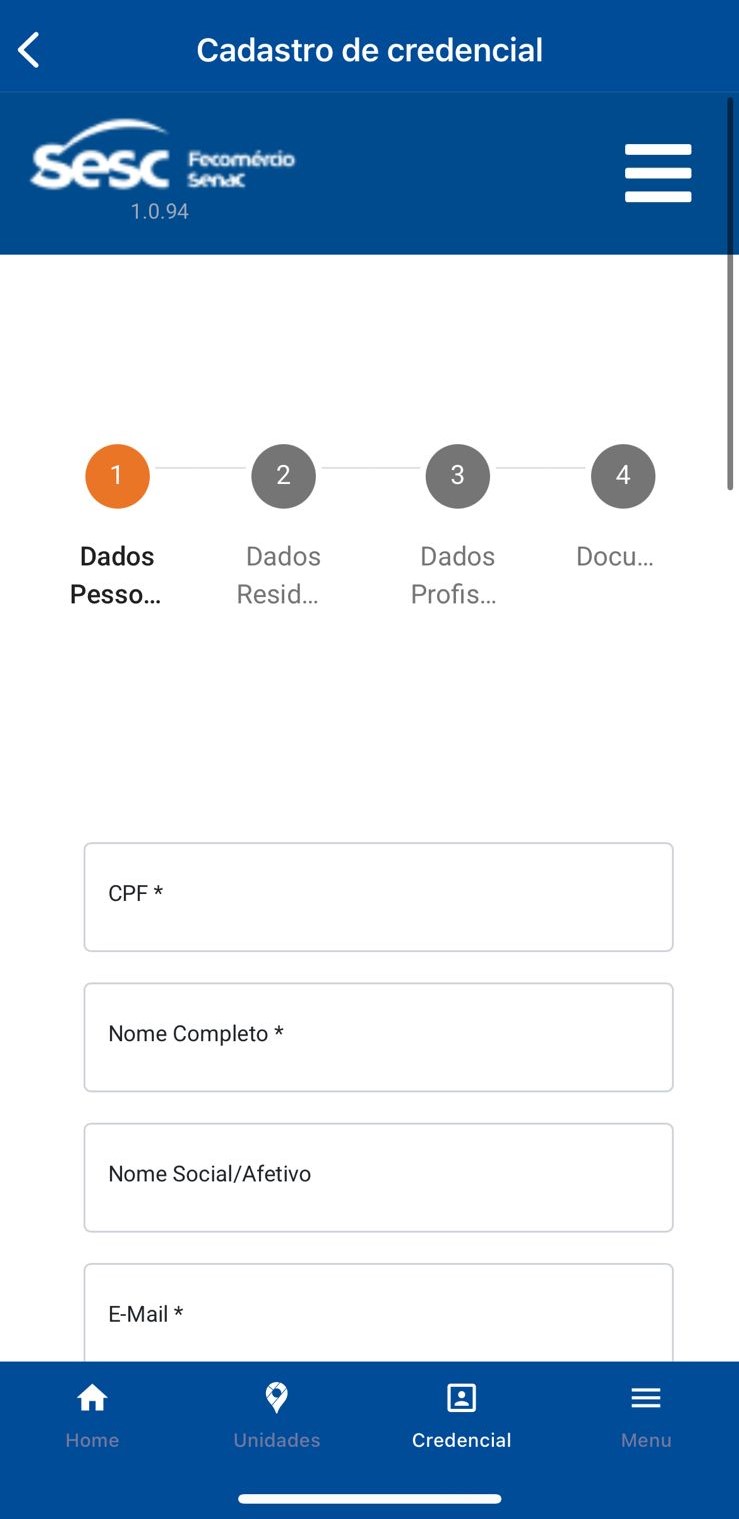Focus the E-Mail input field
The image size is (739, 1519).
tap(378, 1312)
